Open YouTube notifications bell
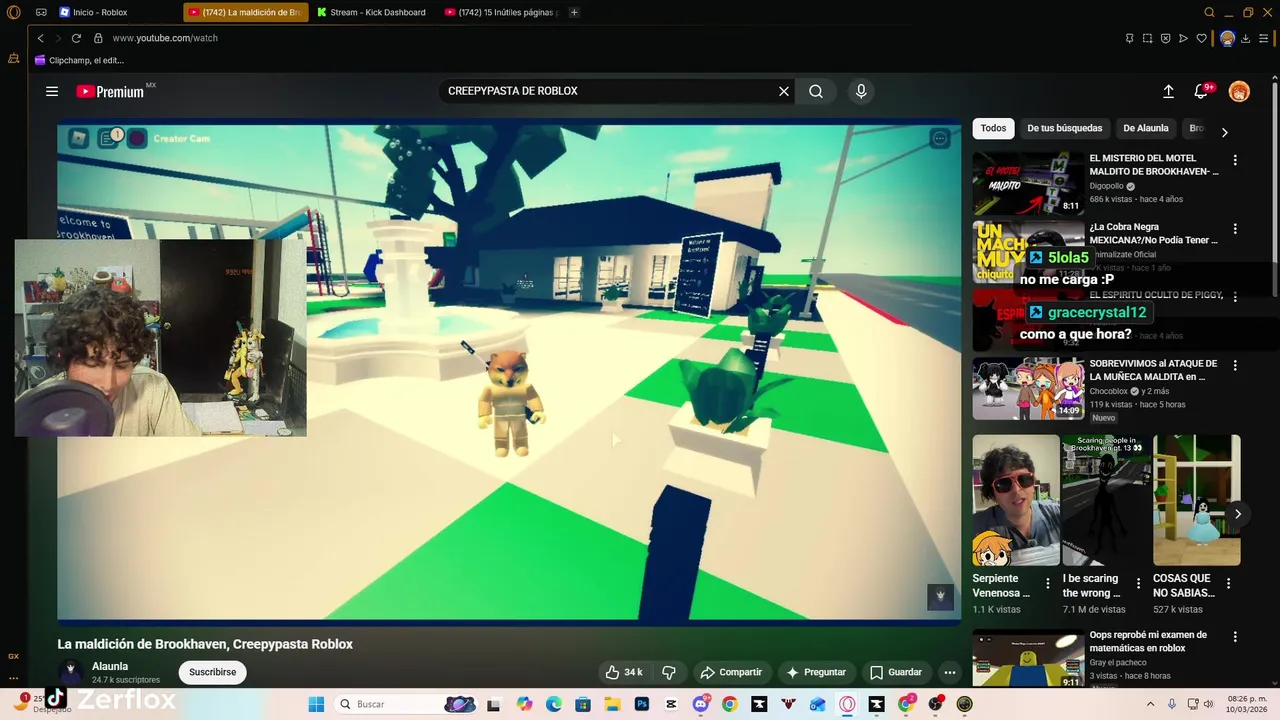 [x=1201, y=91]
